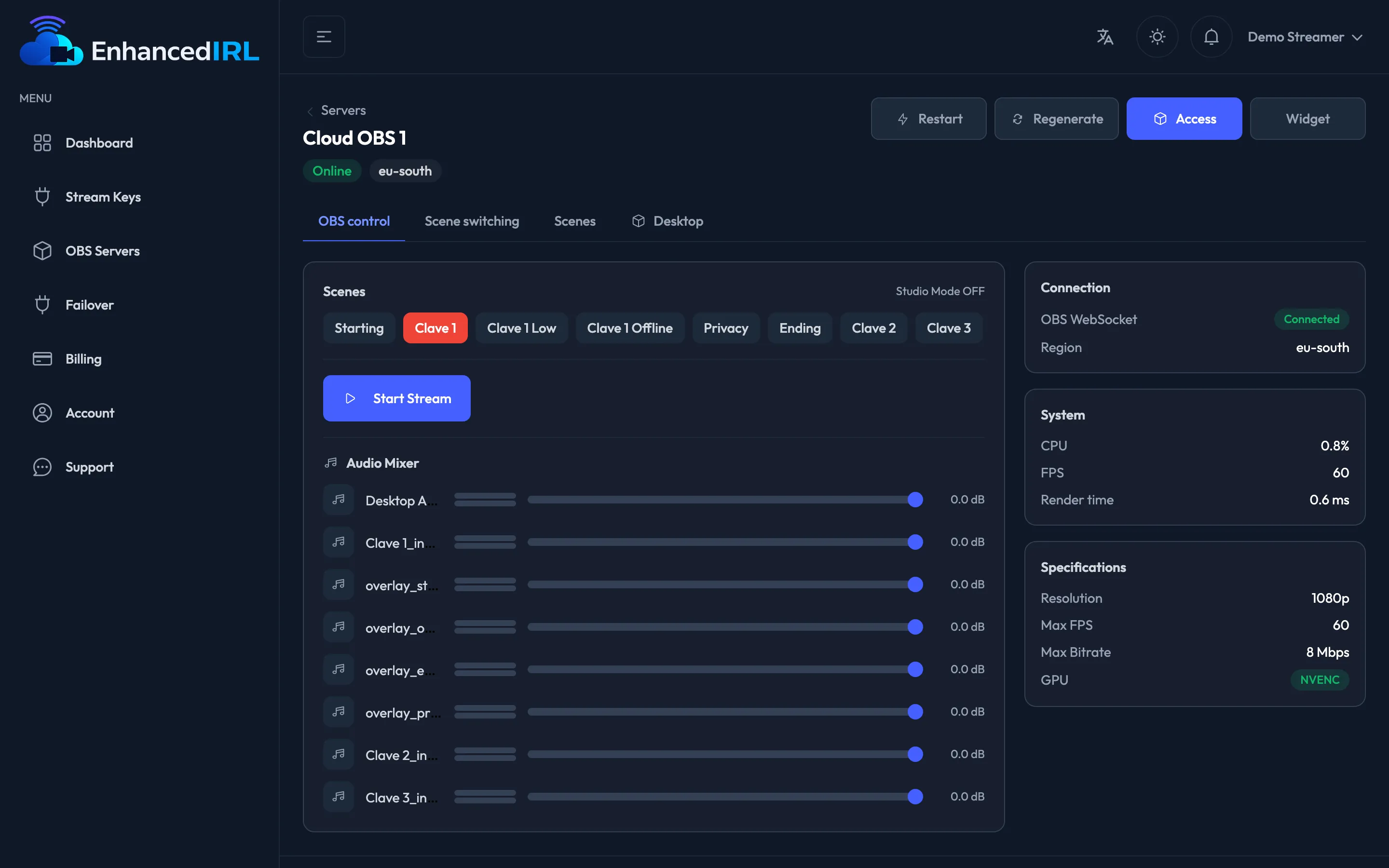Click the blue Access button

(x=1184, y=119)
